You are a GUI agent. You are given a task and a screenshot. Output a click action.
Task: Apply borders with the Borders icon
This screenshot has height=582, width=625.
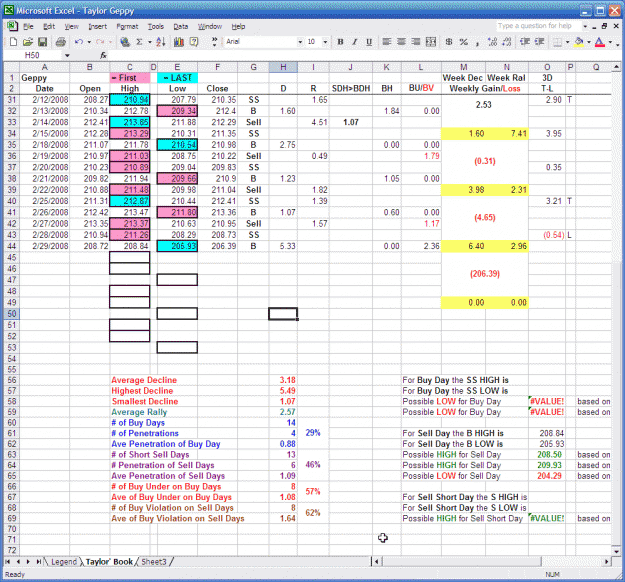pyautogui.click(x=558, y=42)
